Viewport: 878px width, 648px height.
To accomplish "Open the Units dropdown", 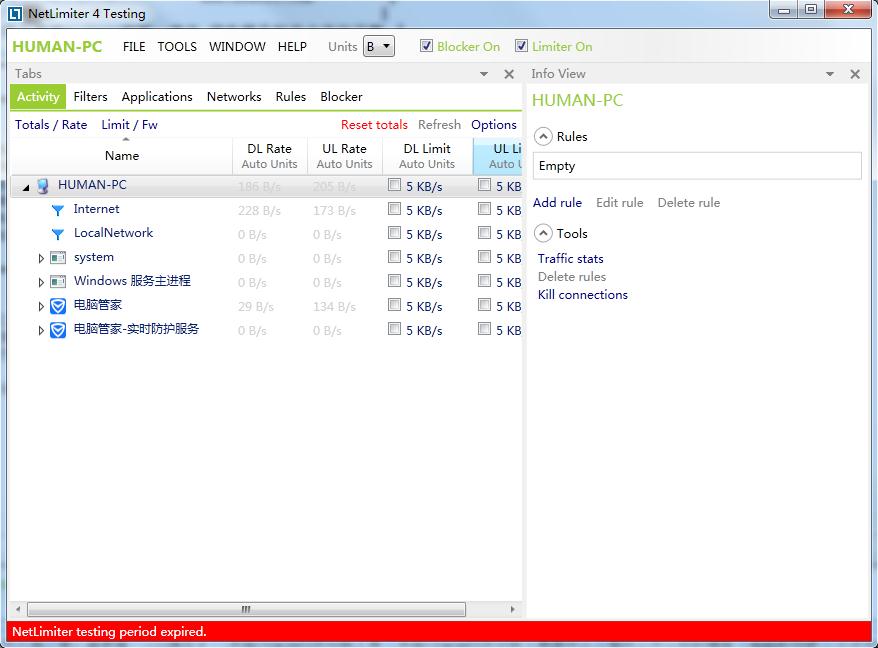I will point(379,46).
